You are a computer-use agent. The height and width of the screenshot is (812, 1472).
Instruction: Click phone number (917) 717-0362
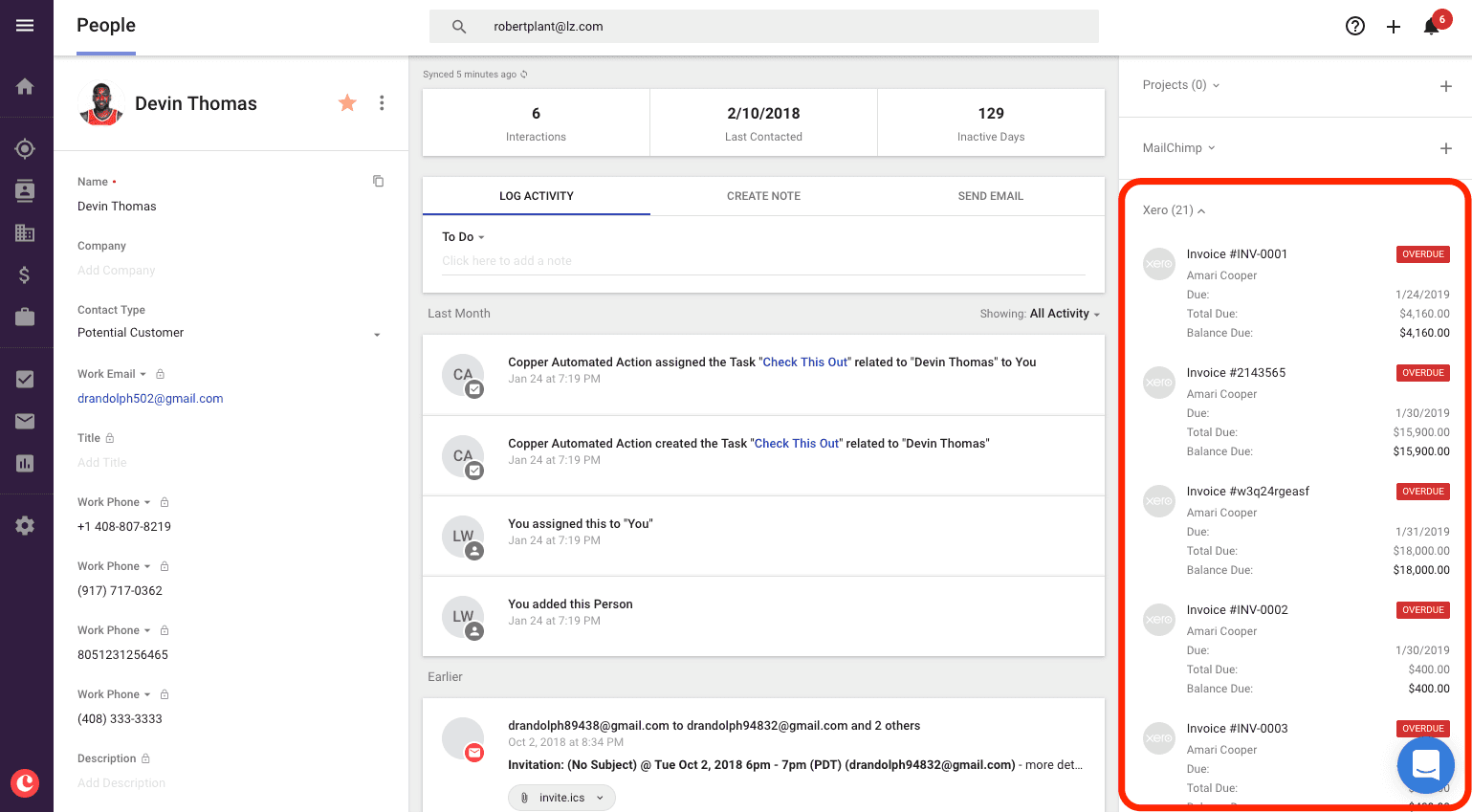coord(120,591)
